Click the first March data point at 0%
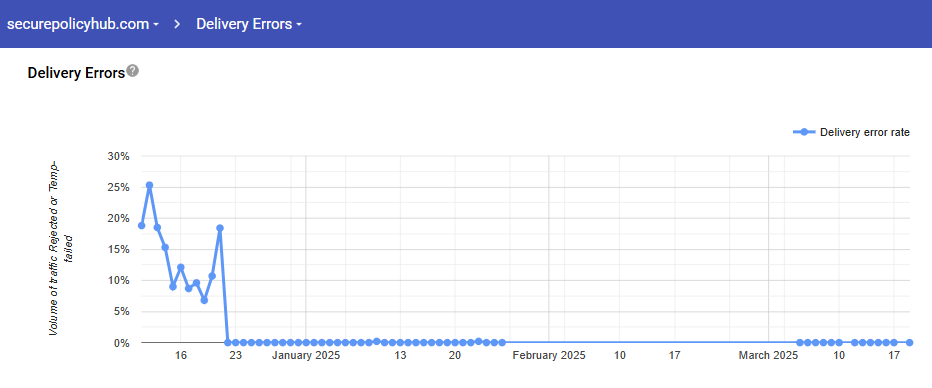 click(x=800, y=343)
